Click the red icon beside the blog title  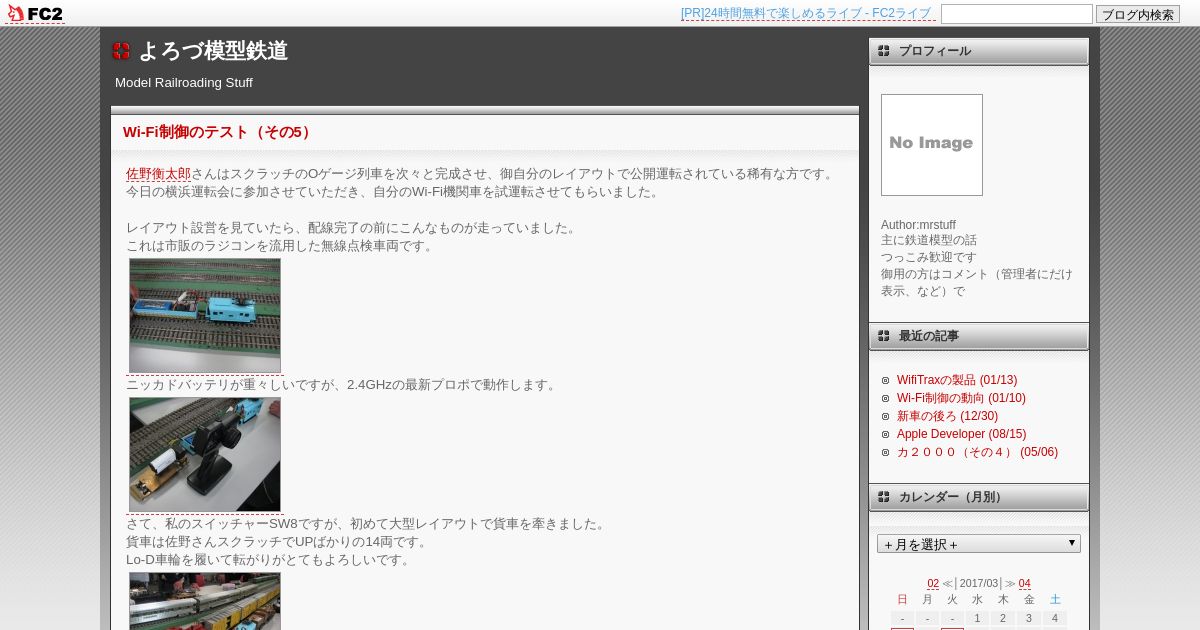(x=121, y=51)
